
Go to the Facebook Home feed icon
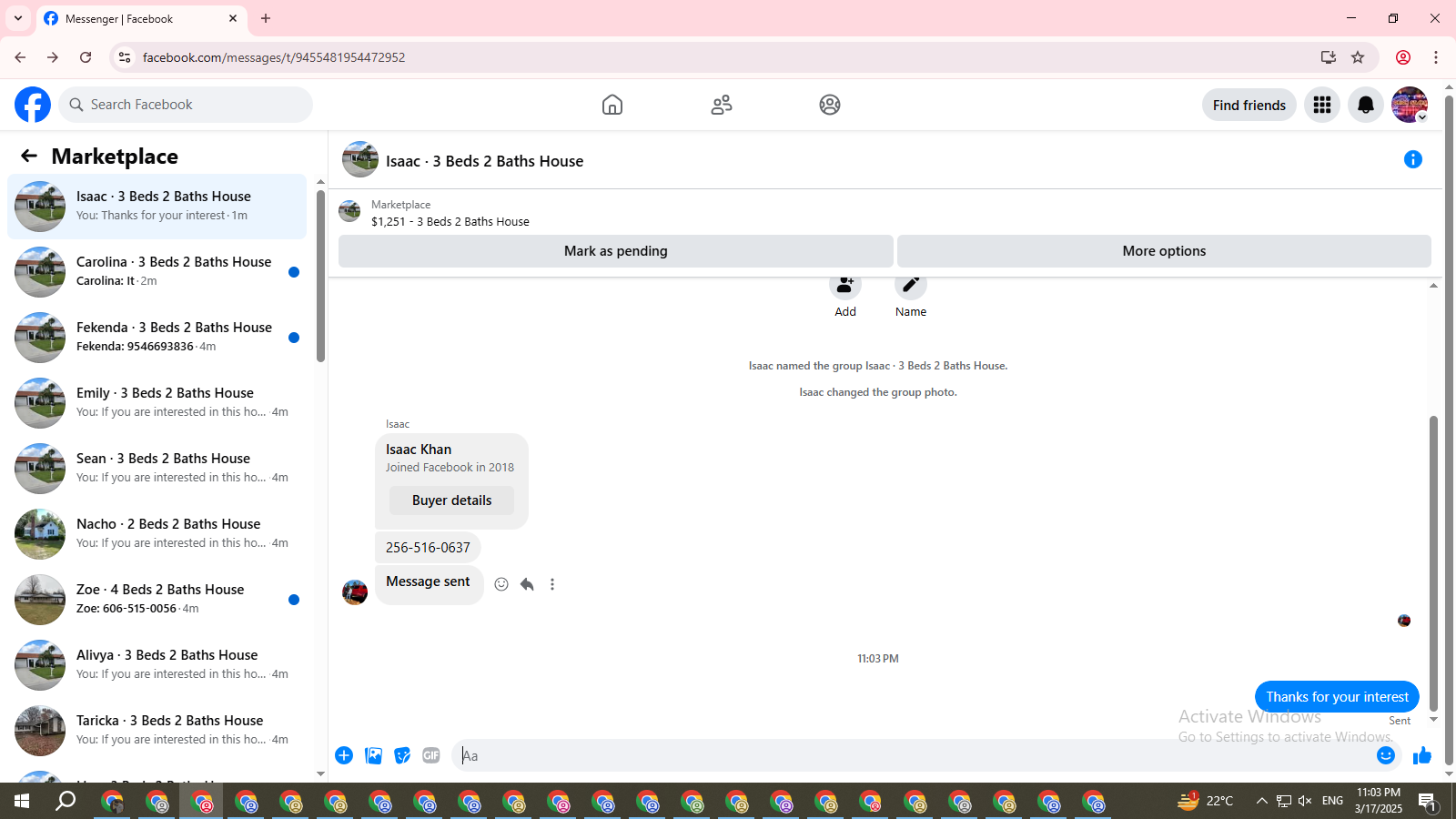612,105
